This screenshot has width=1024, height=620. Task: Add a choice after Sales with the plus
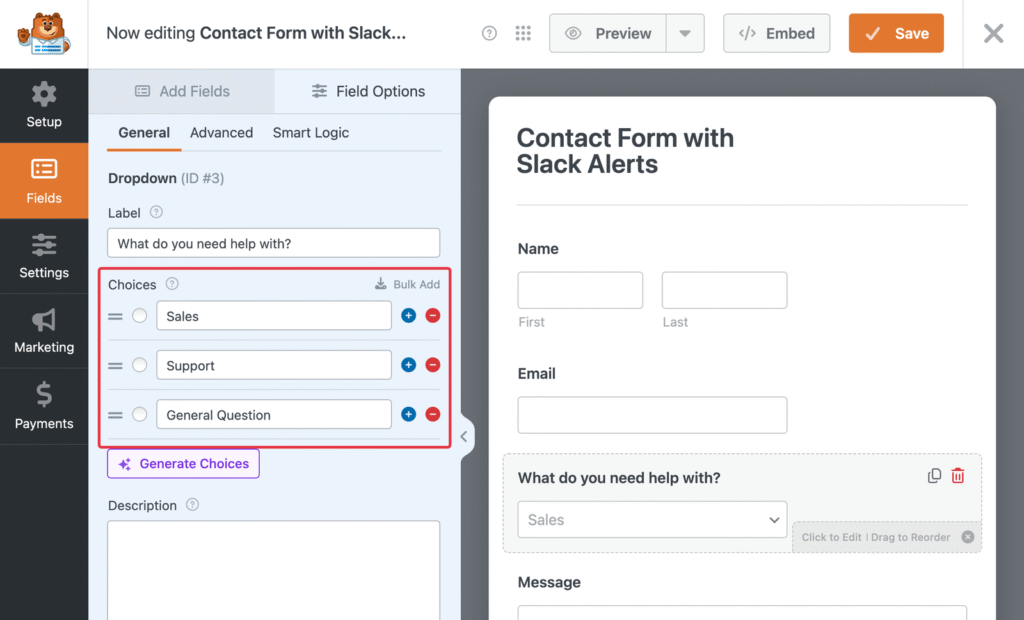[409, 316]
